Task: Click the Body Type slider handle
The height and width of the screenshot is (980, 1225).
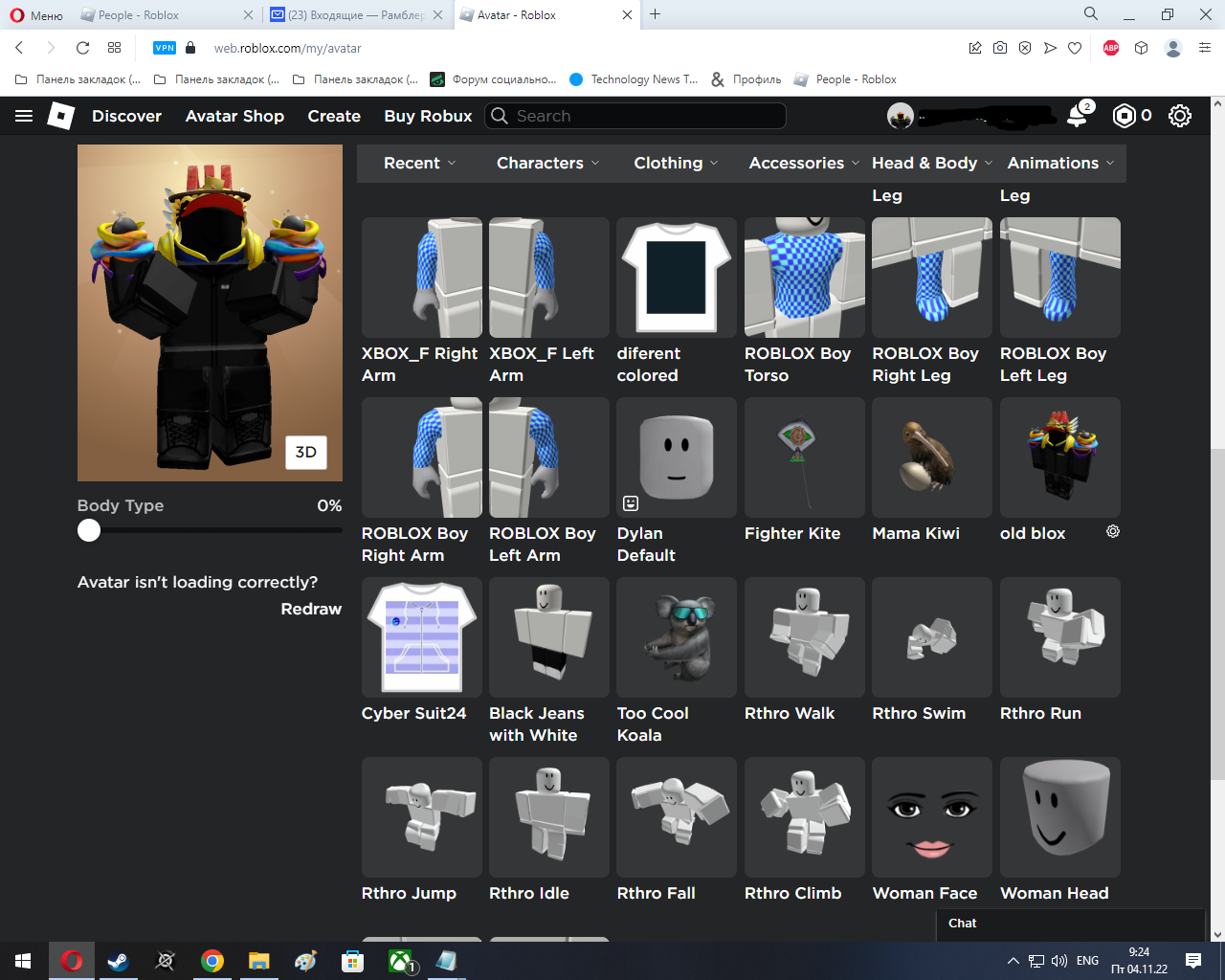Action: (89, 530)
